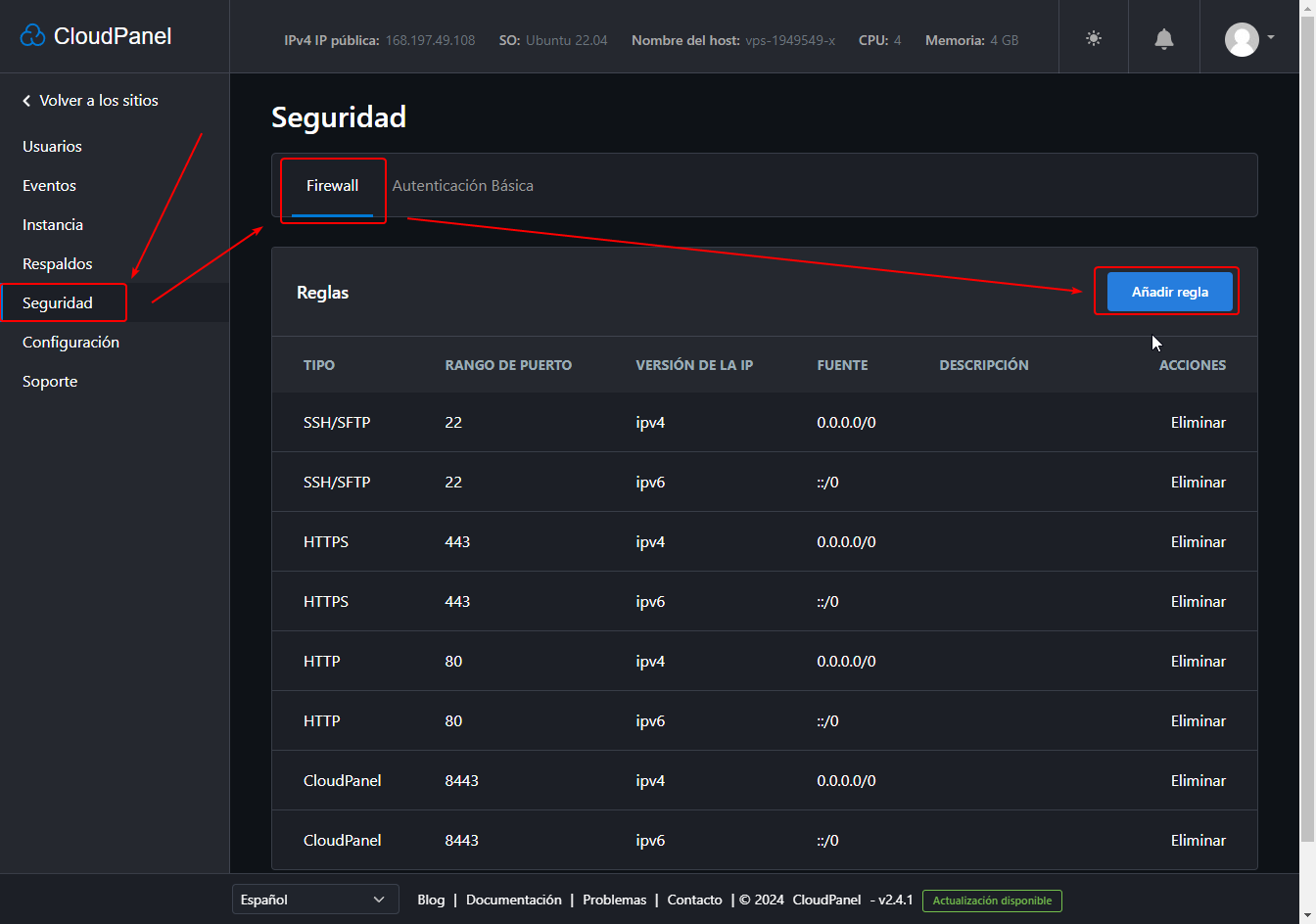This screenshot has height=924, width=1316.
Task: Open Soporte in sidebar
Action: coord(50,382)
